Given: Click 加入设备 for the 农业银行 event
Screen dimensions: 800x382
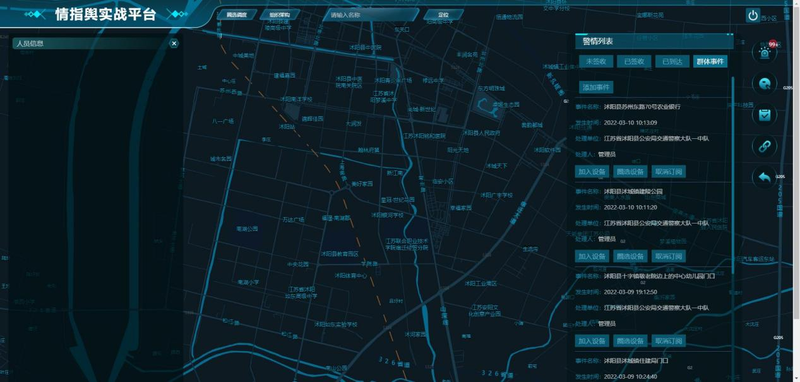Looking at the screenshot, I should (592, 171).
